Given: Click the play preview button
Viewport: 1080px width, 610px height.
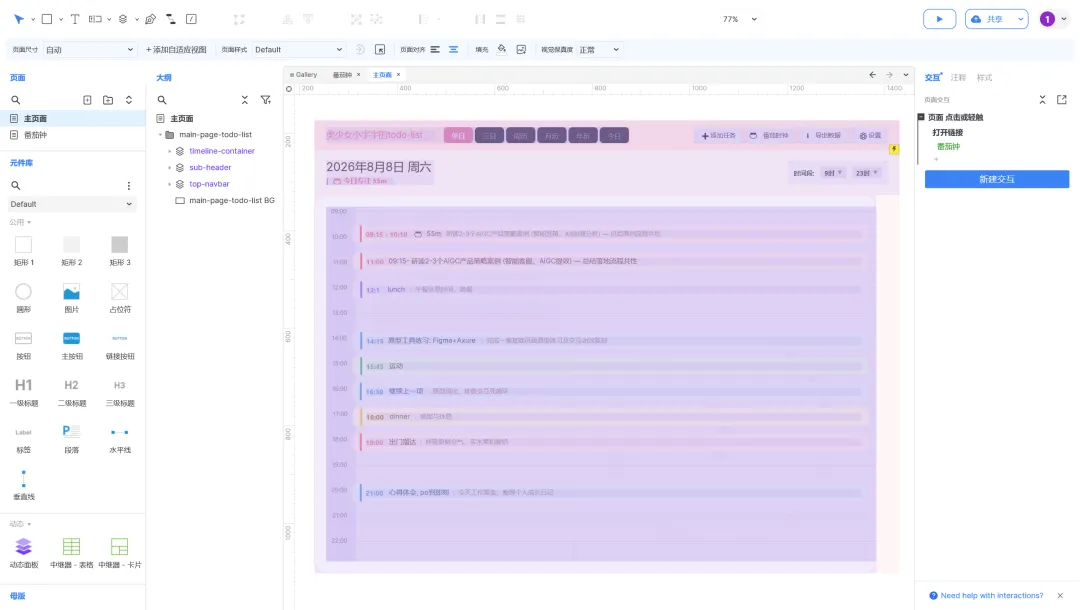Looking at the screenshot, I should [x=939, y=19].
